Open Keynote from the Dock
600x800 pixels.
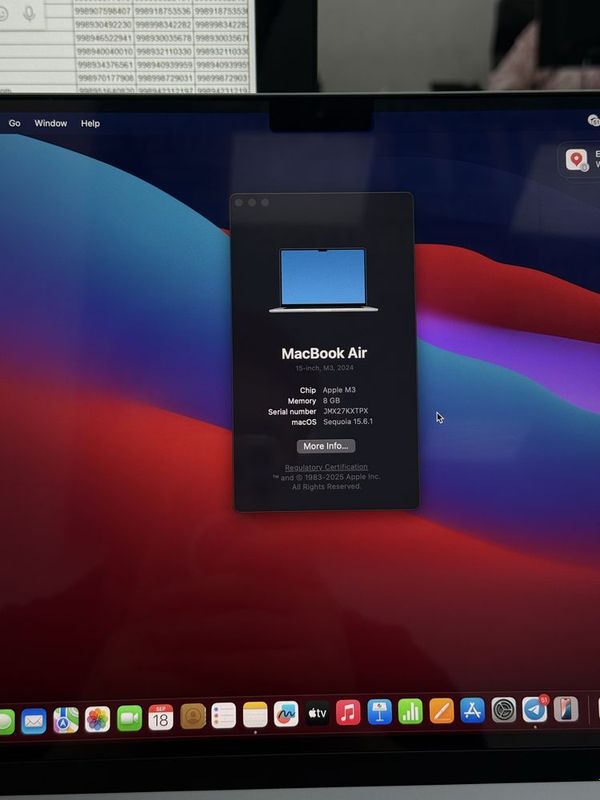tap(380, 712)
